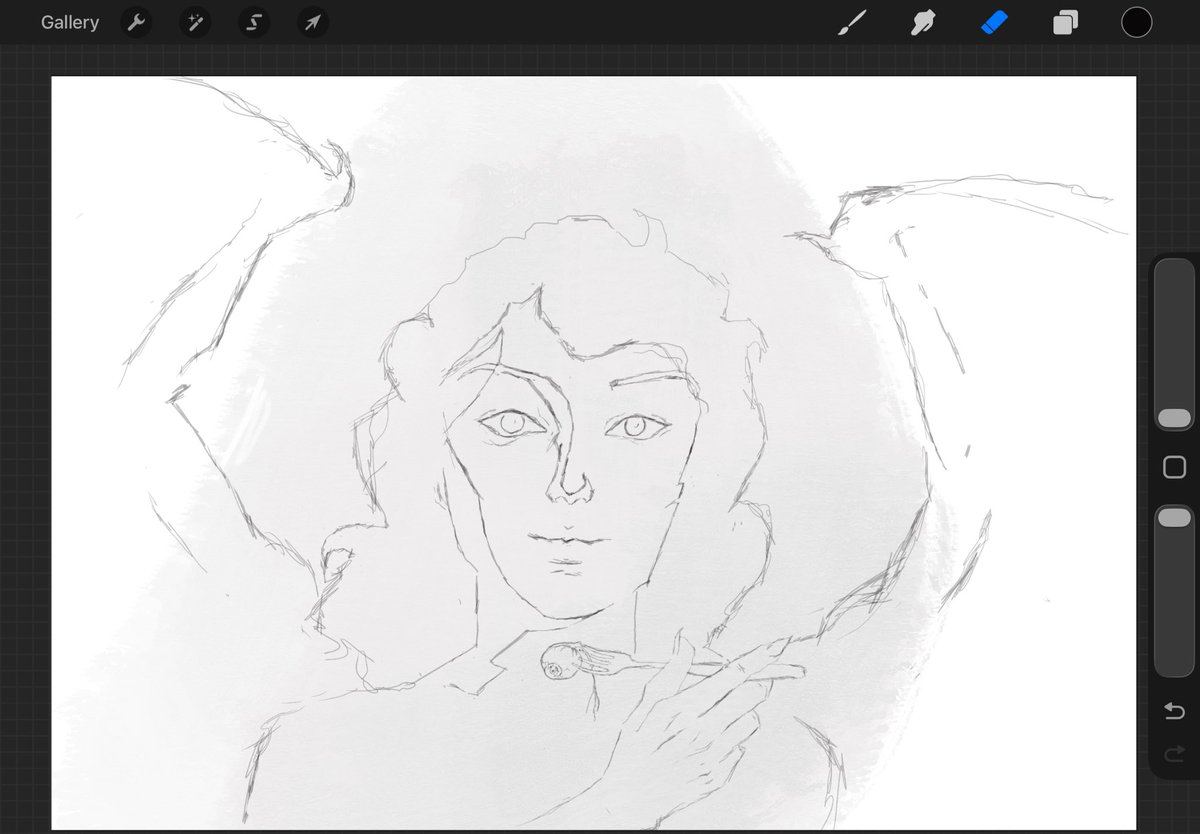
Task: Select the Smudge tool
Action: click(x=923, y=22)
